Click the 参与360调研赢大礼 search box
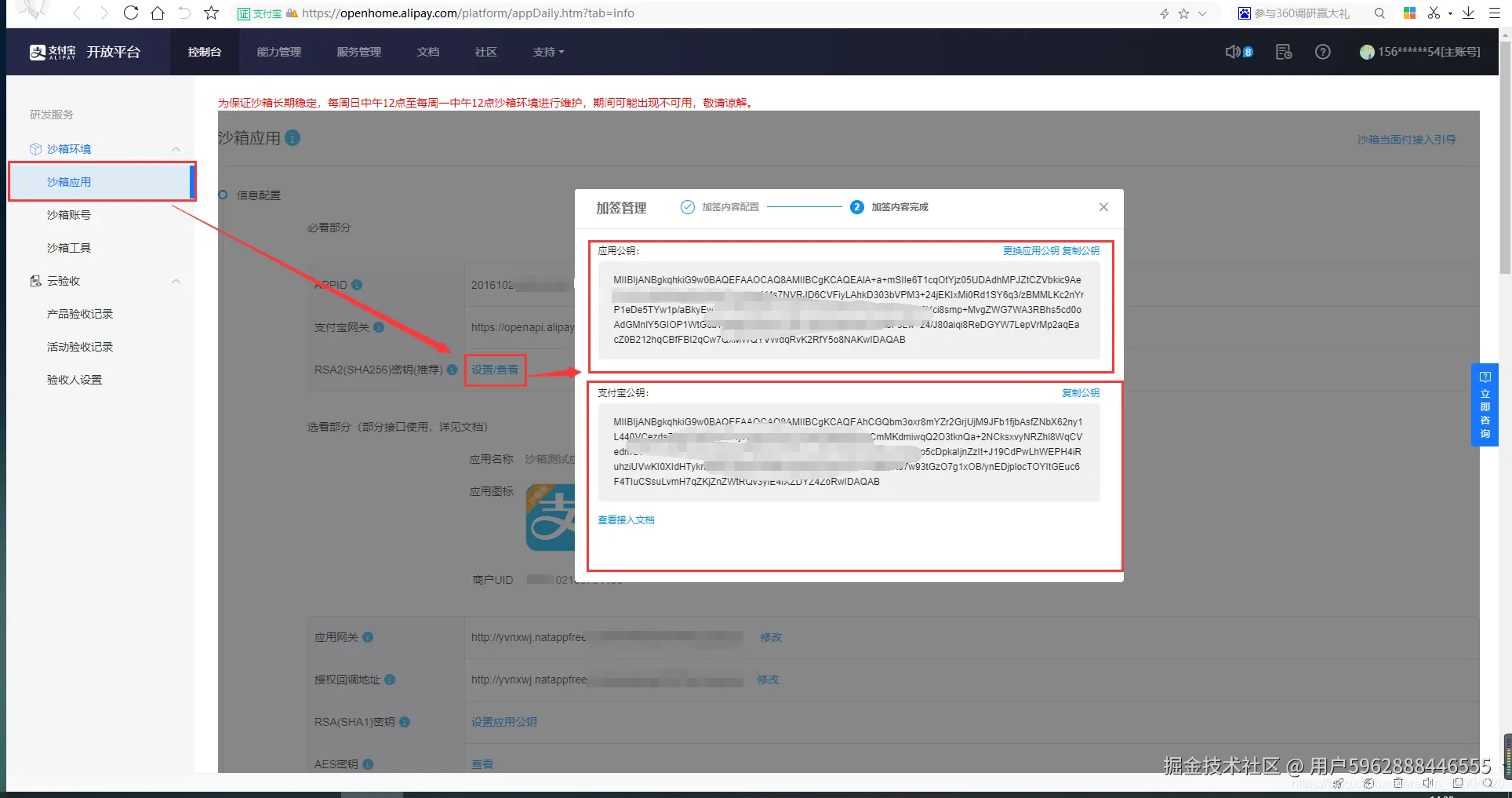 (1302, 13)
